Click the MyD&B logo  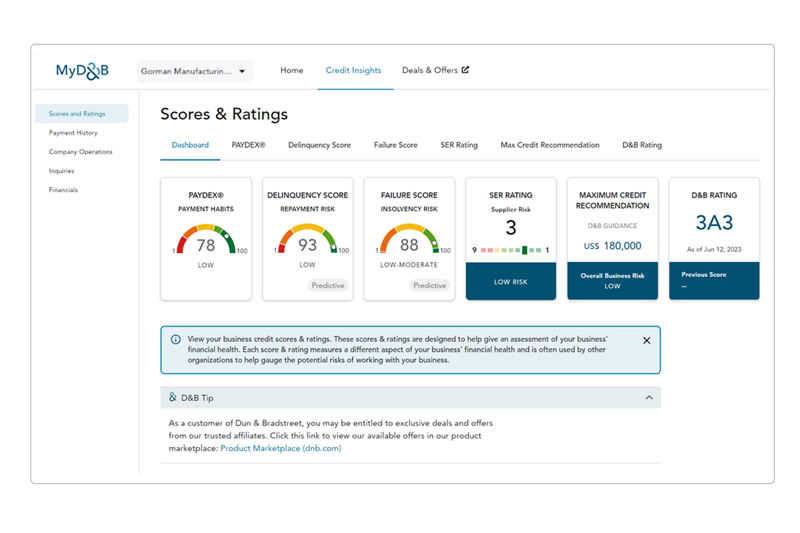83,71
